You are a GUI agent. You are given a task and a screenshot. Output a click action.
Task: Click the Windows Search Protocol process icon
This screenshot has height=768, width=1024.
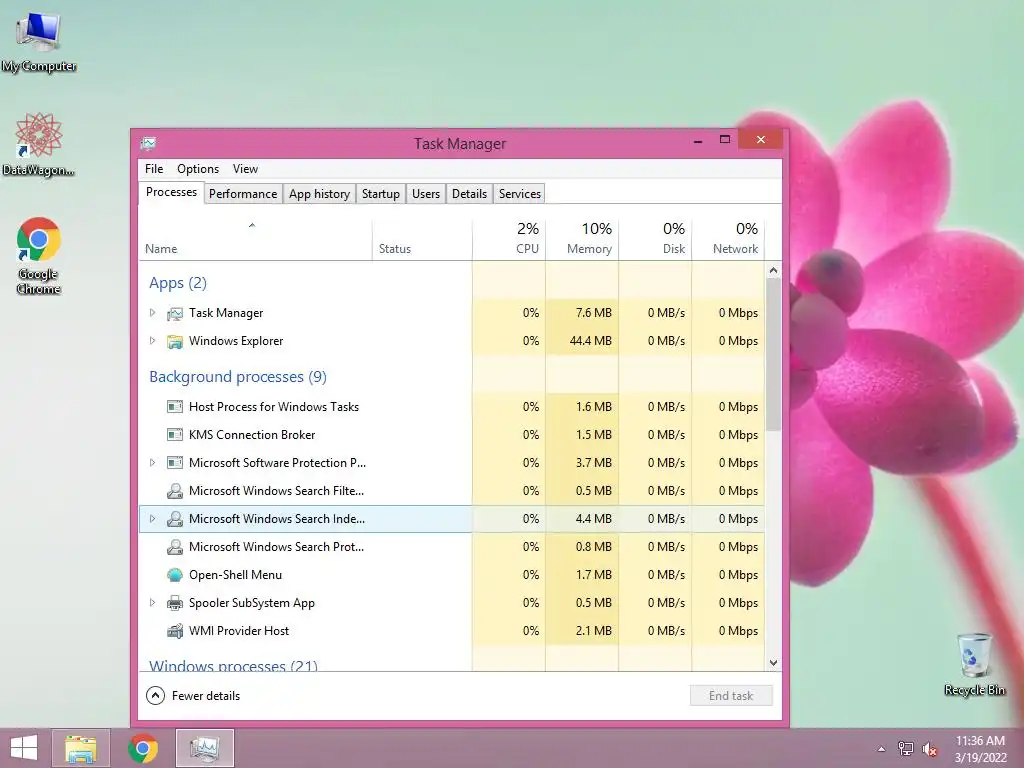[174, 547]
